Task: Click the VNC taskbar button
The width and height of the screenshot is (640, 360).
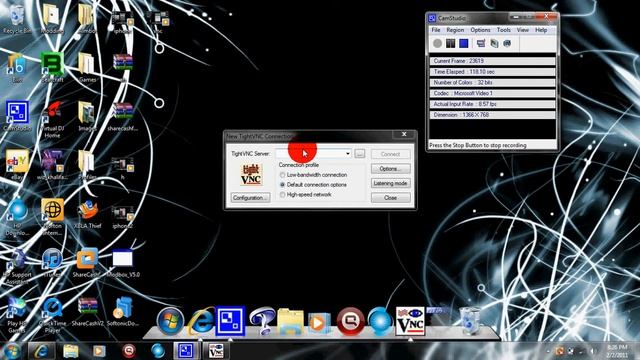Action: click(216, 351)
